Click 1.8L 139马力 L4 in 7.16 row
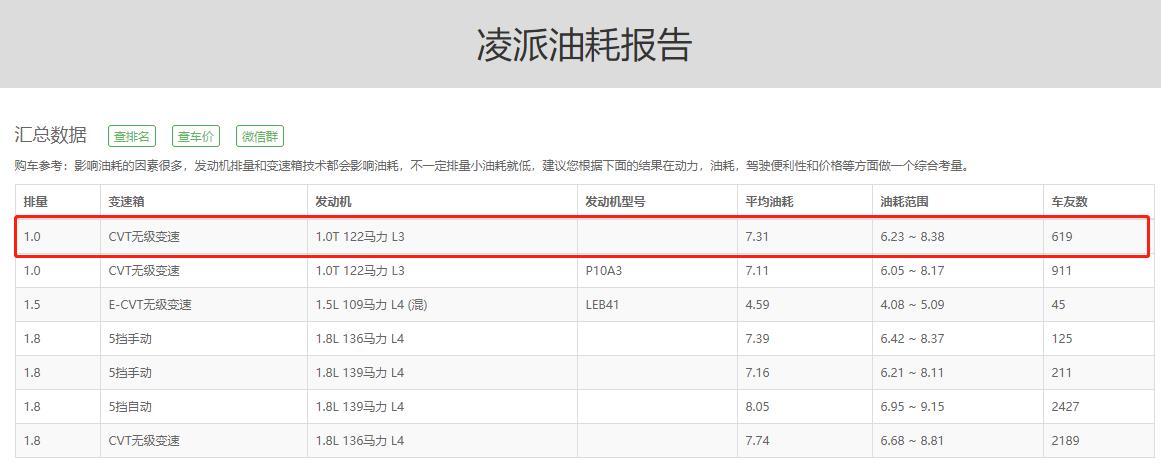Viewport: 1161px width, 465px height. coord(360,373)
